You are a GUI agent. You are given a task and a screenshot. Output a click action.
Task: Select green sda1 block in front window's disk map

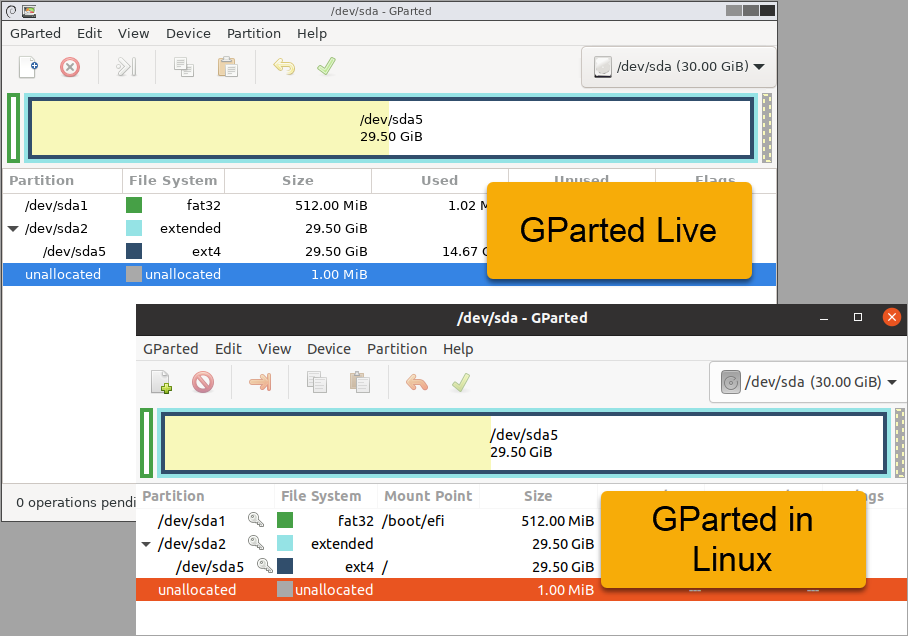147,443
